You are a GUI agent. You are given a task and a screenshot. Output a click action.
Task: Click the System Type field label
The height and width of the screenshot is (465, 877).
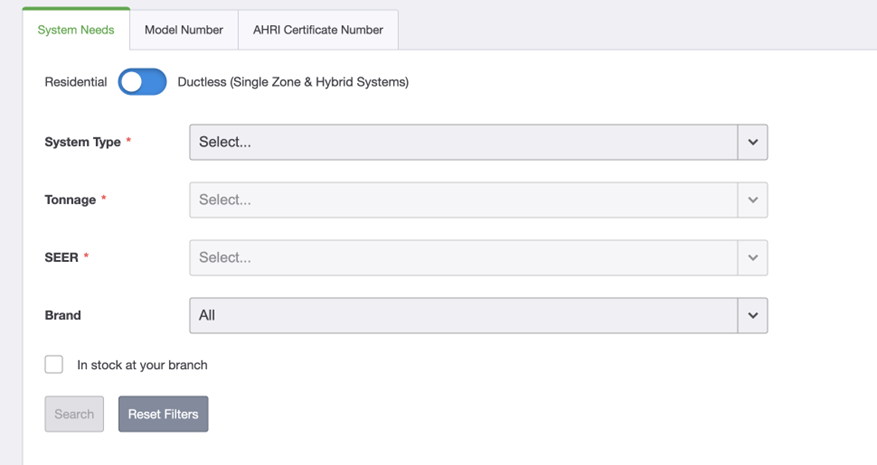[x=83, y=142]
